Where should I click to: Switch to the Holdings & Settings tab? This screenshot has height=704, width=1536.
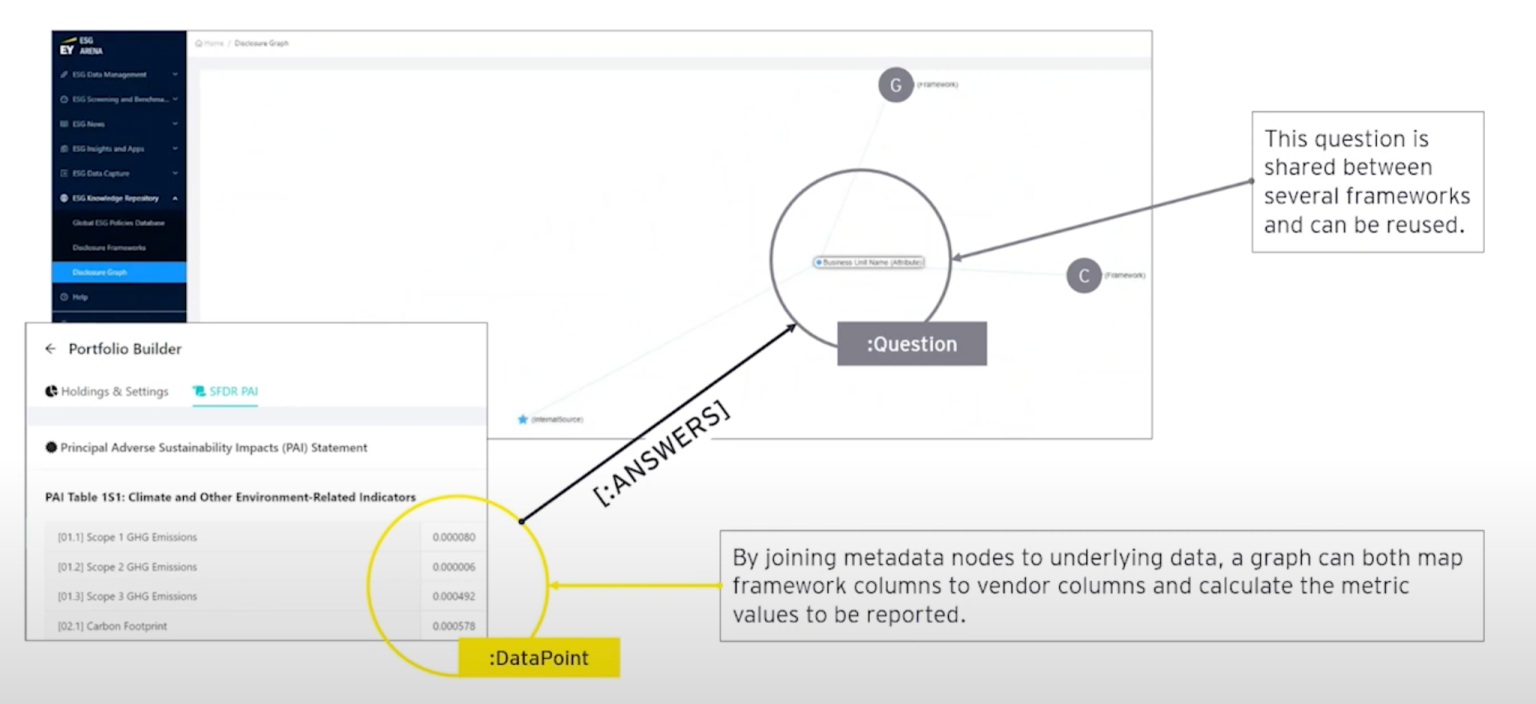tap(106, 393)
